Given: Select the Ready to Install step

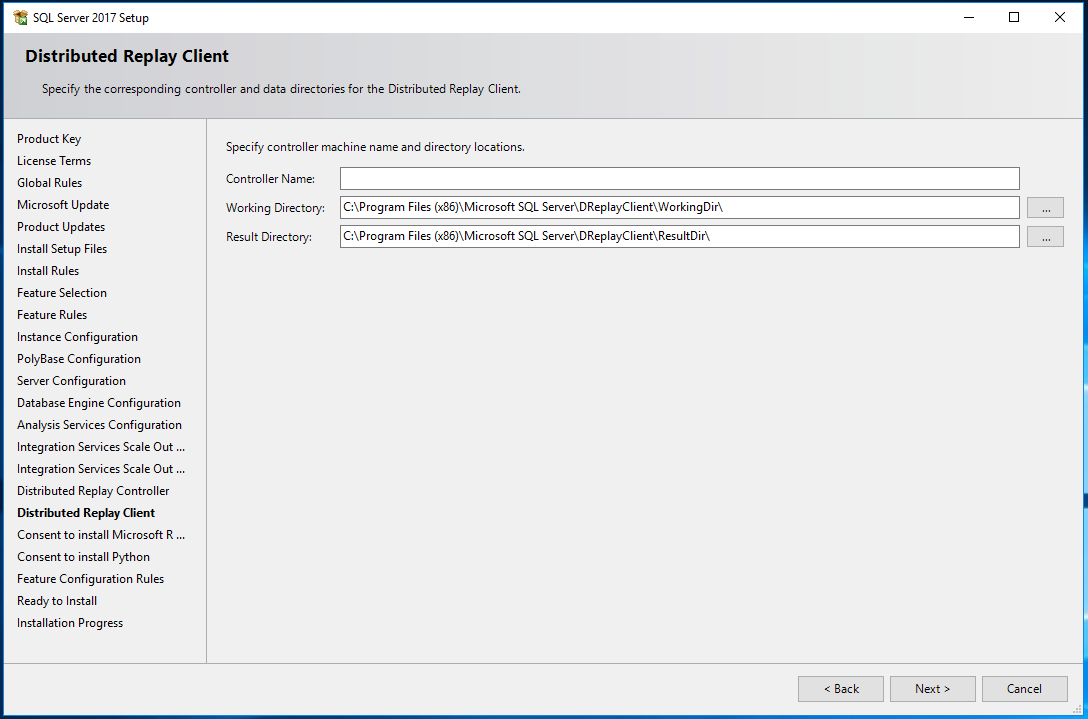Looking at the screenshot, I should (x=57, y=601).
